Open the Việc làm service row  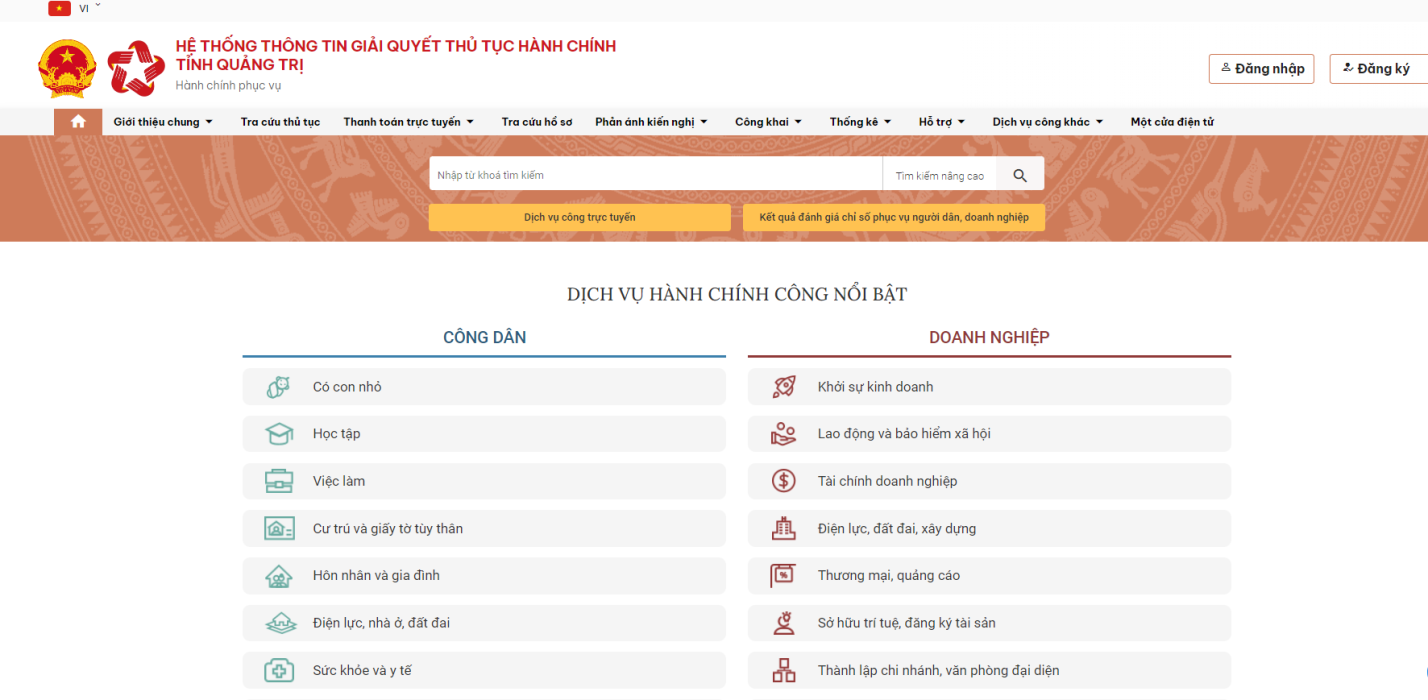(484, 481)
